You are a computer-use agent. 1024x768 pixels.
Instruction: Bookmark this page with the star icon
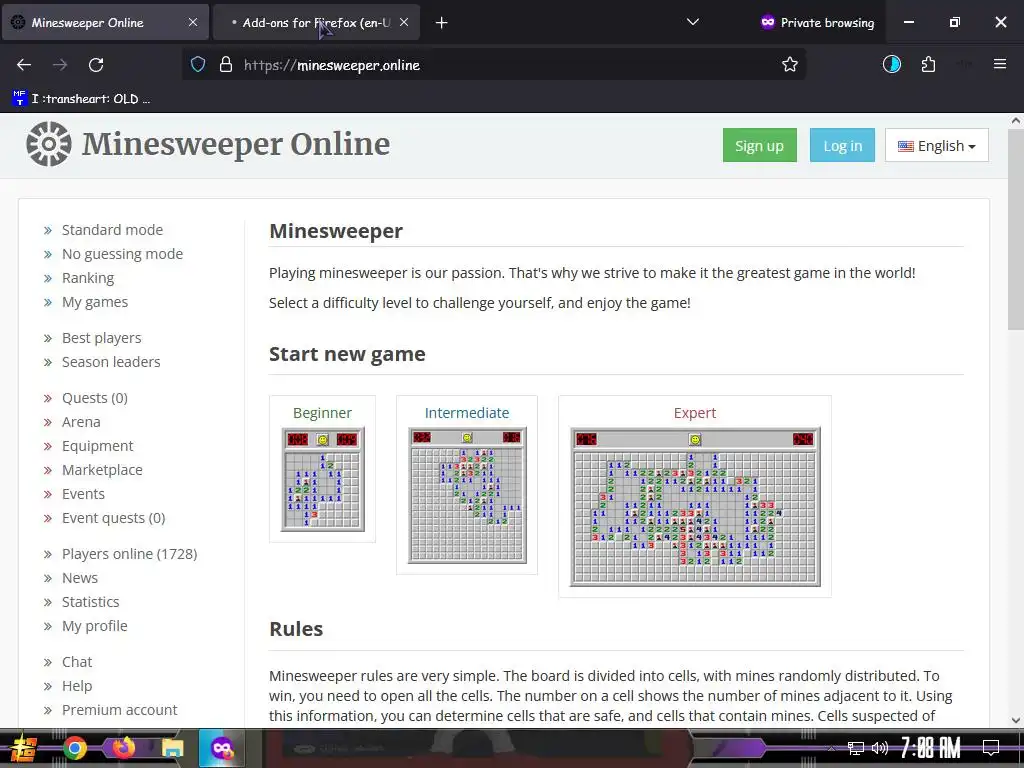coord(790,65)
